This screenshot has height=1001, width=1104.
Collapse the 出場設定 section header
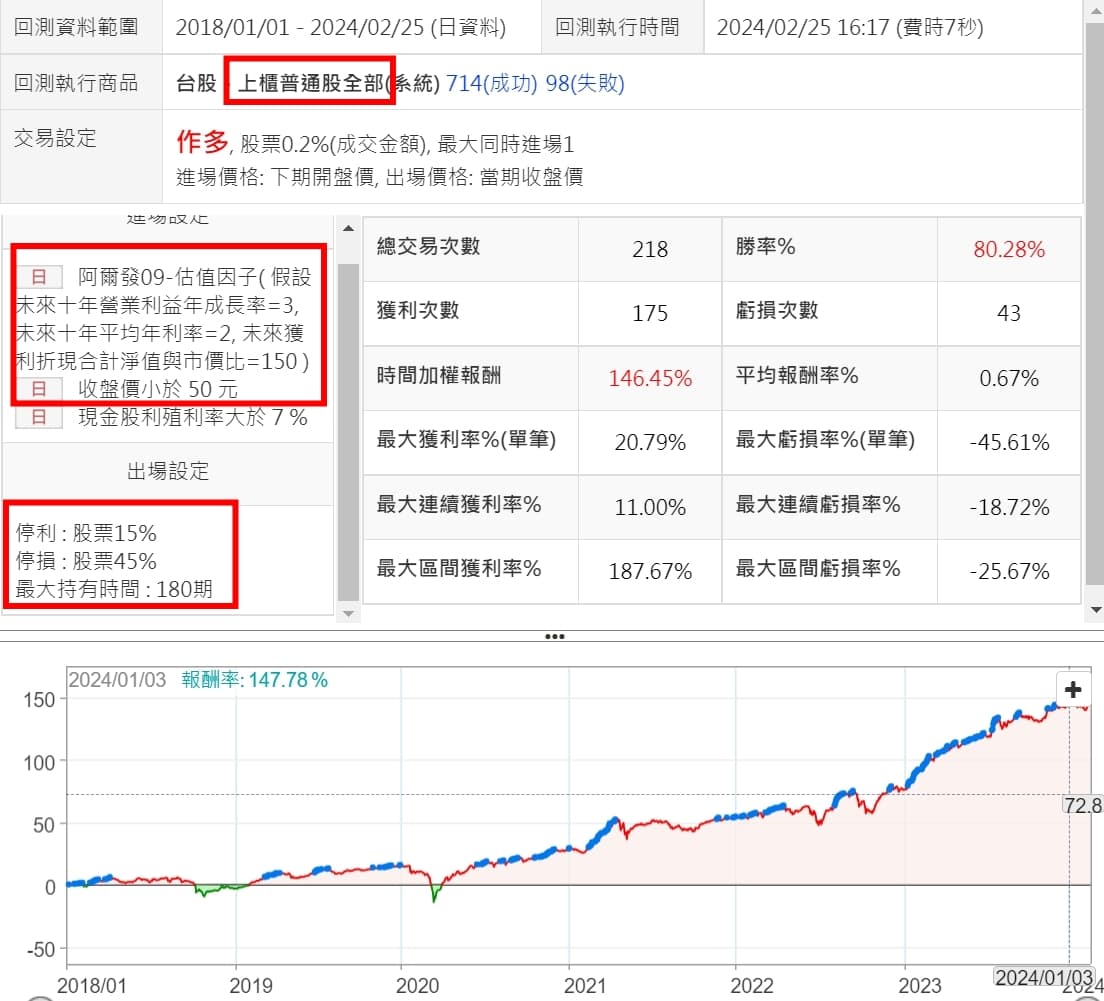(168, 472)
